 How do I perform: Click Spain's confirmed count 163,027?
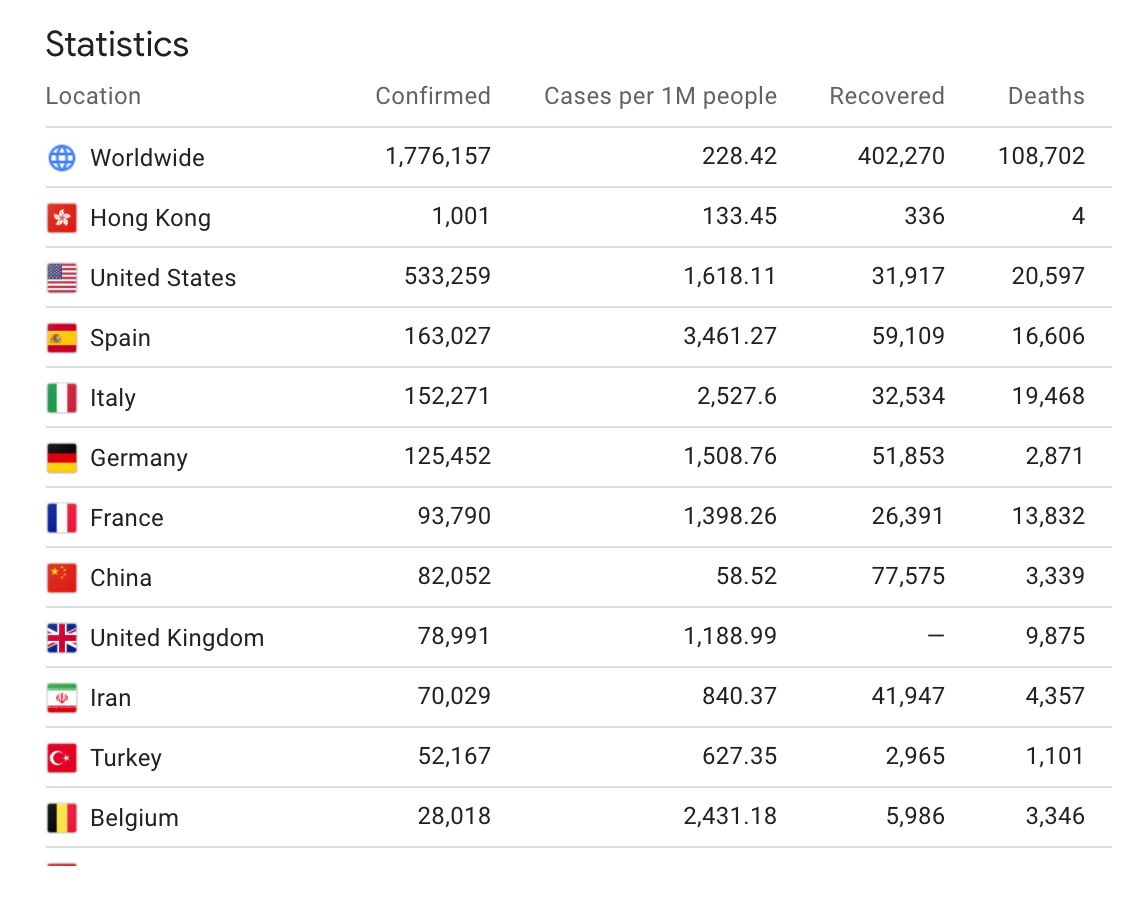click(447, 336)
